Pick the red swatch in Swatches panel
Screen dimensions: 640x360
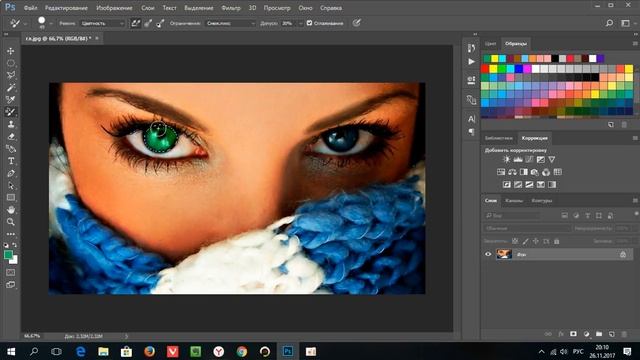click(485, 69)
